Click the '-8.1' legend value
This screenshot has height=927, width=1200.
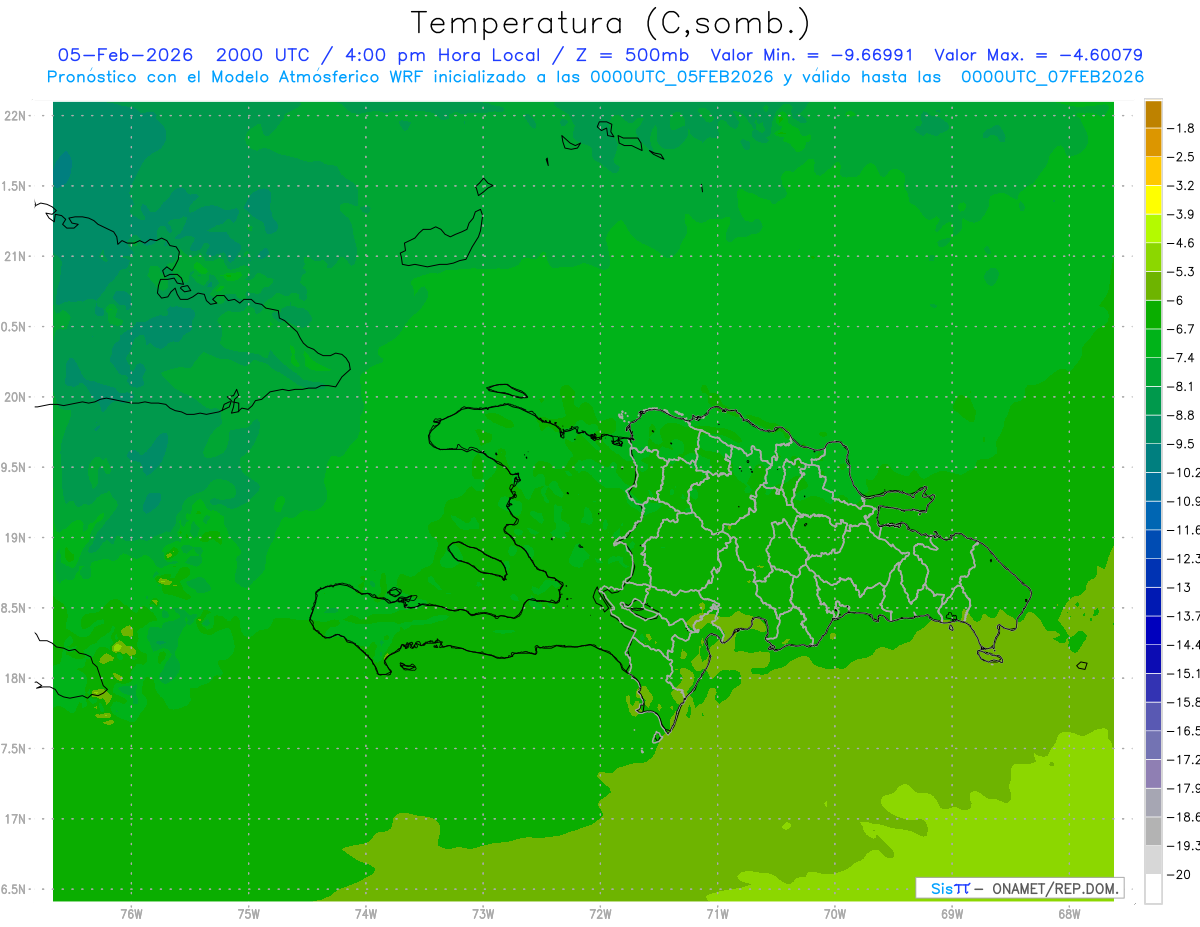tap(1181, 386)
